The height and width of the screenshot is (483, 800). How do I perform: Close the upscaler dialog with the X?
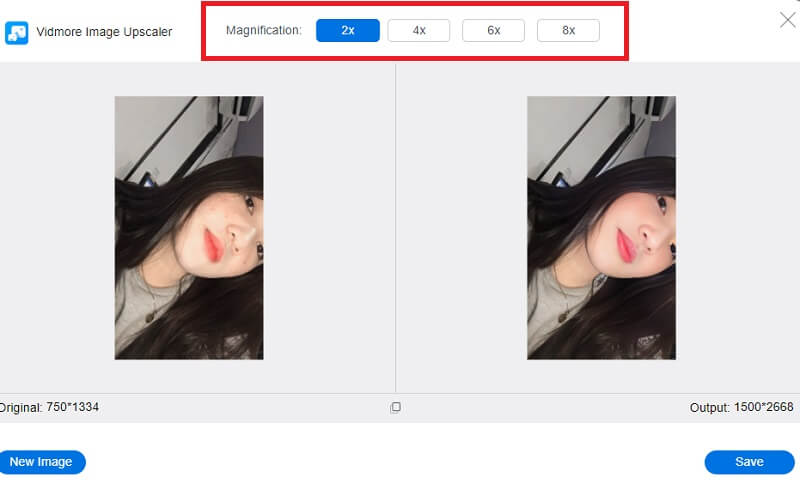(787, 18)
